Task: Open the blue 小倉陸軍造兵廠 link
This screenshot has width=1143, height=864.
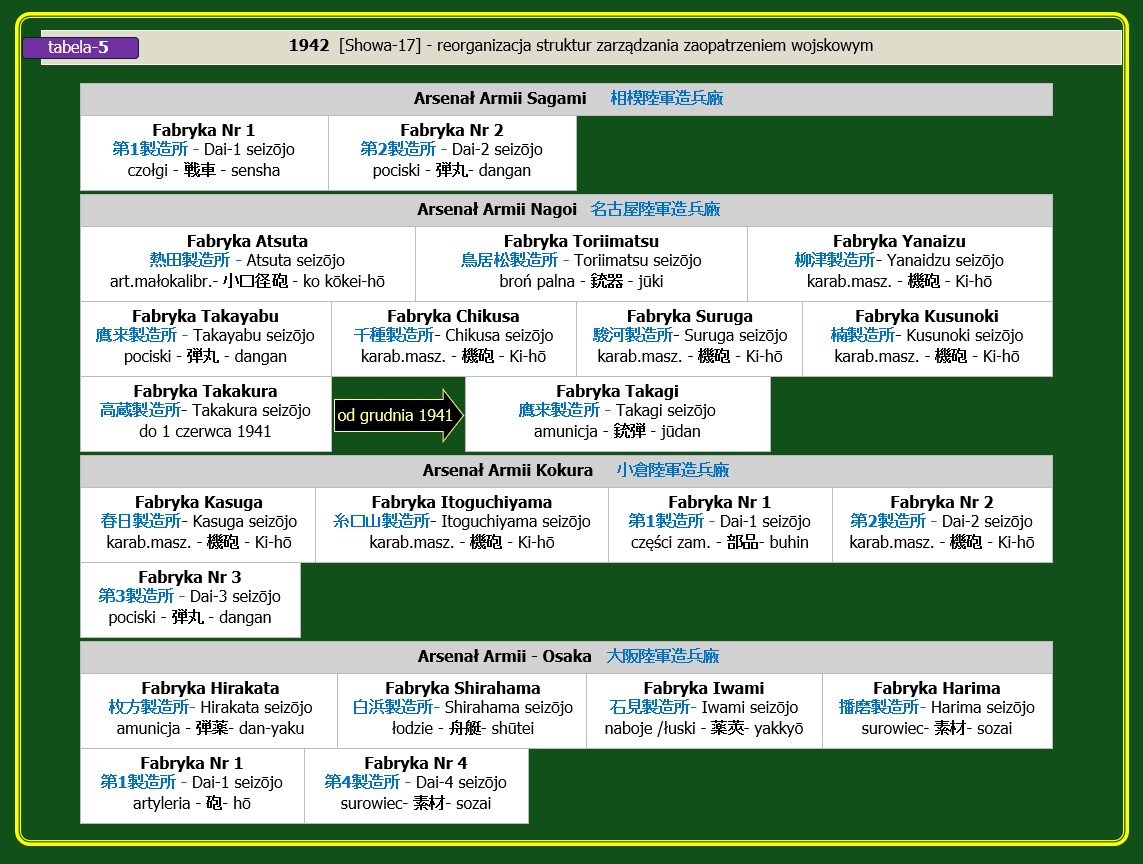Action: 672,471
